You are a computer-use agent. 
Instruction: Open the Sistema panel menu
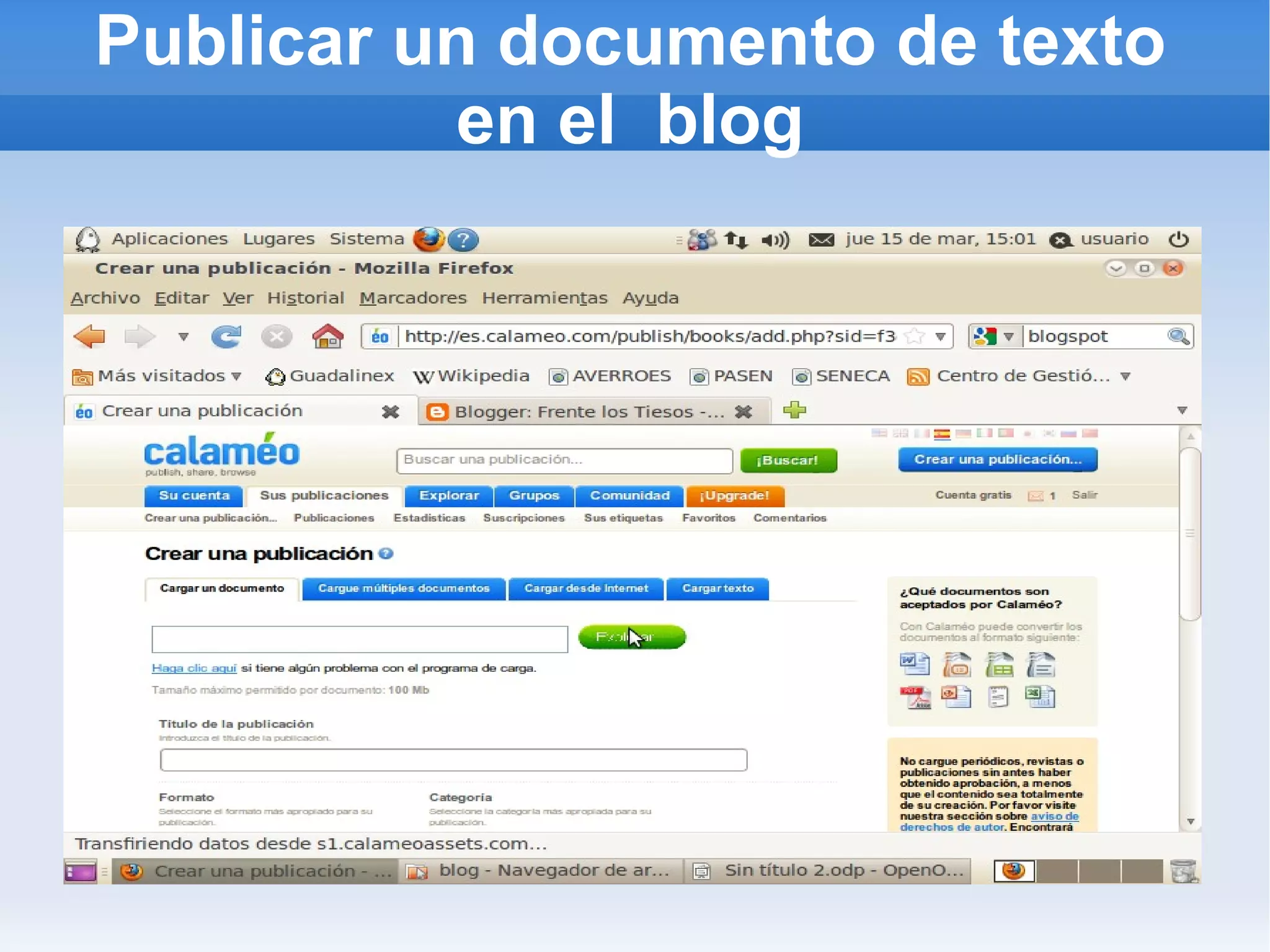pos(366,239)
